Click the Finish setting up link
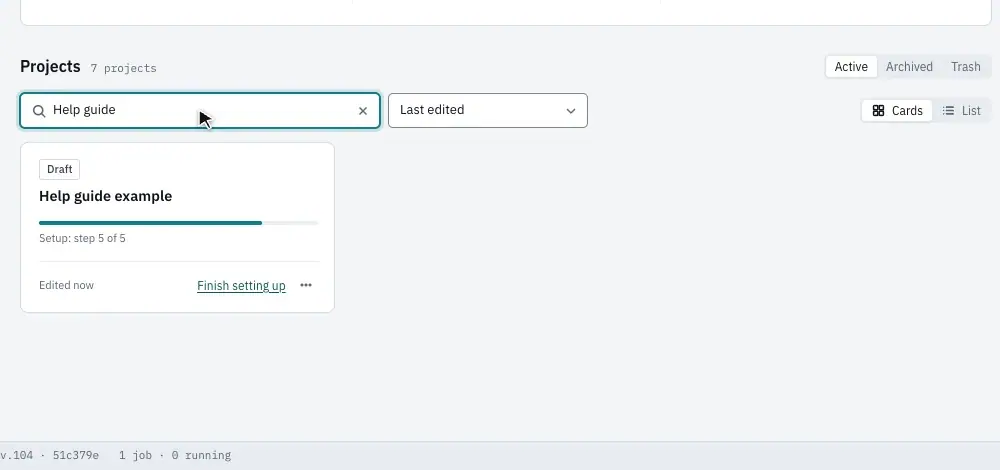 (241, 286)
